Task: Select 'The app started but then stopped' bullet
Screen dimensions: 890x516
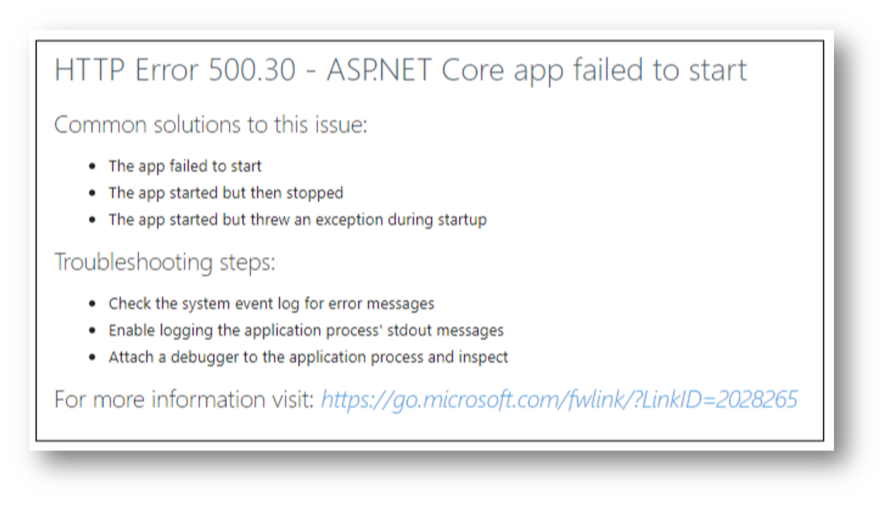Action: tap(226, 193)
